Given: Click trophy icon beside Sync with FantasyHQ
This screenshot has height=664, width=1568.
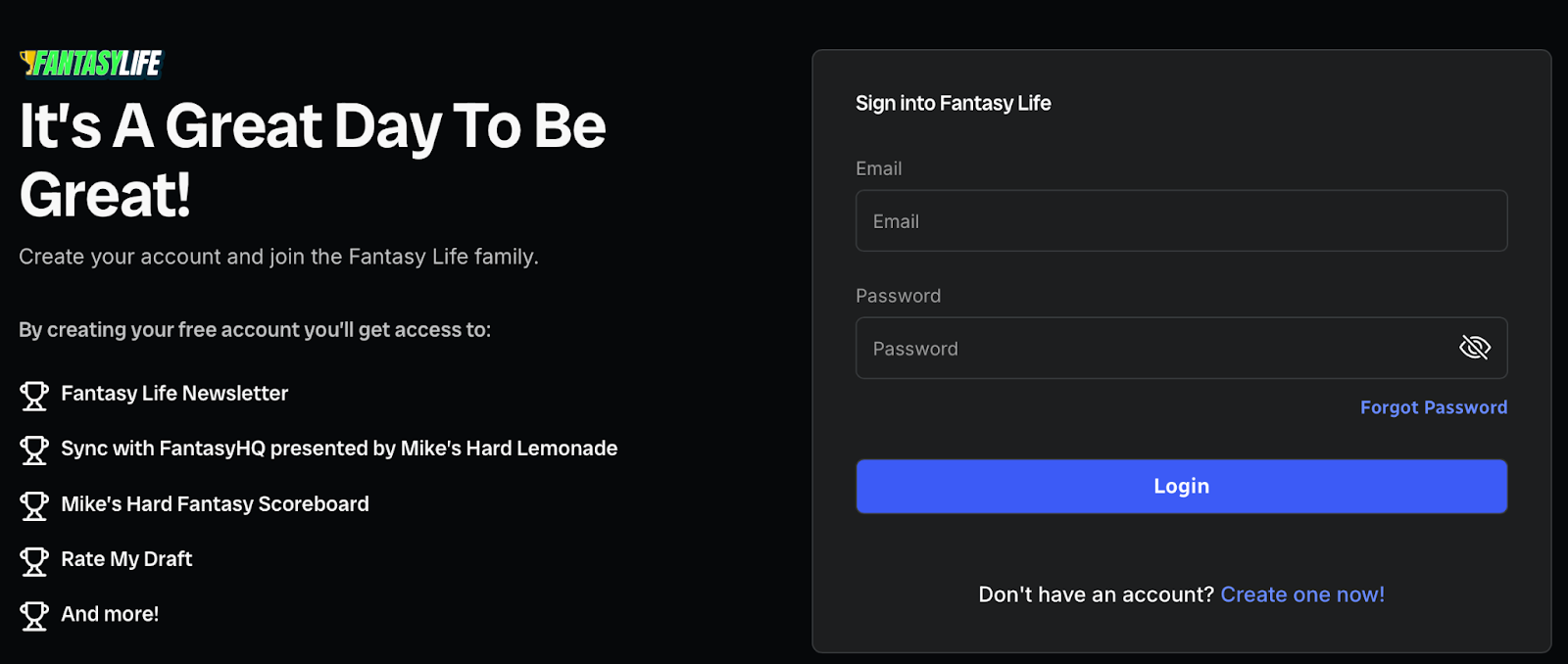Looking at the screenshot, I should (x=34, y=450).
